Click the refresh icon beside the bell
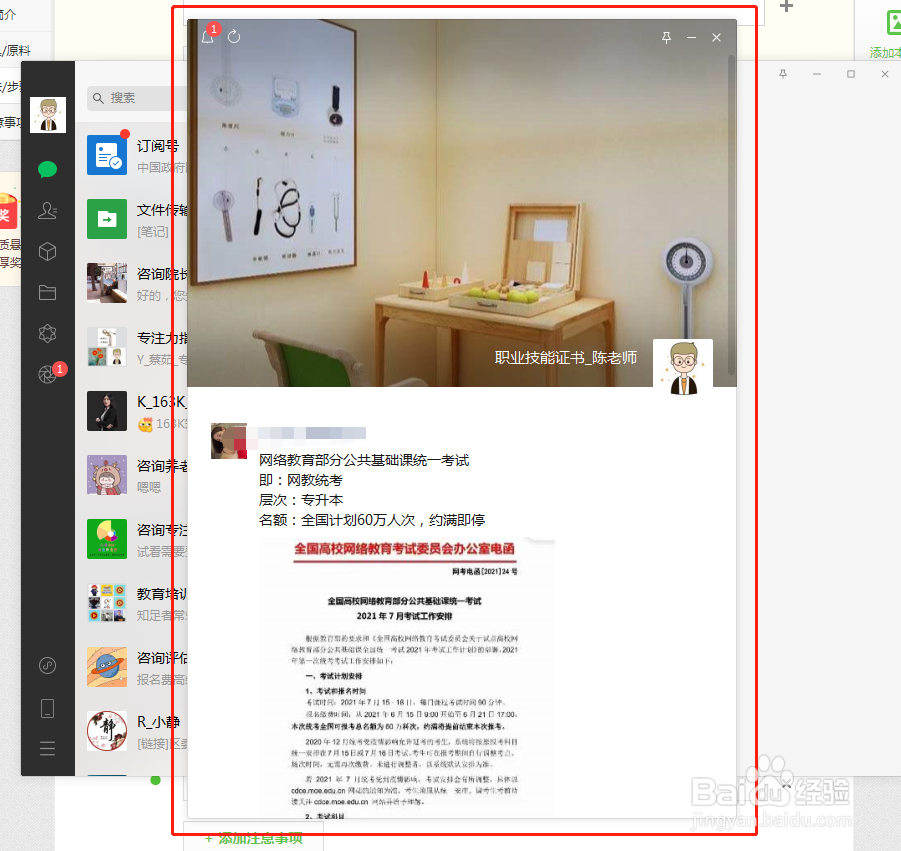The width and height of the screenshot is (901, 851). coord(233,37)
